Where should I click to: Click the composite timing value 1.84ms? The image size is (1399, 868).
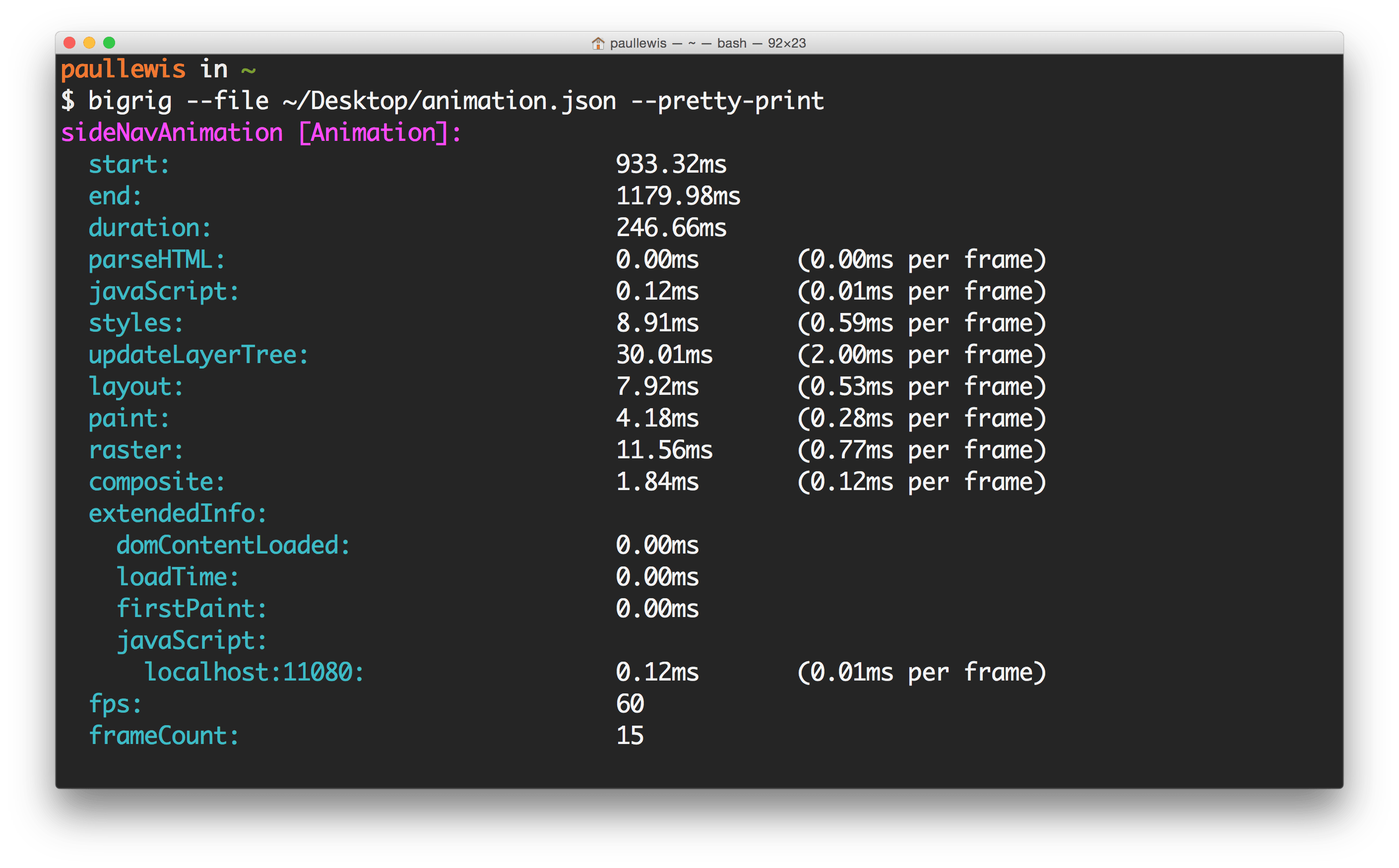(x=657, y=481)
